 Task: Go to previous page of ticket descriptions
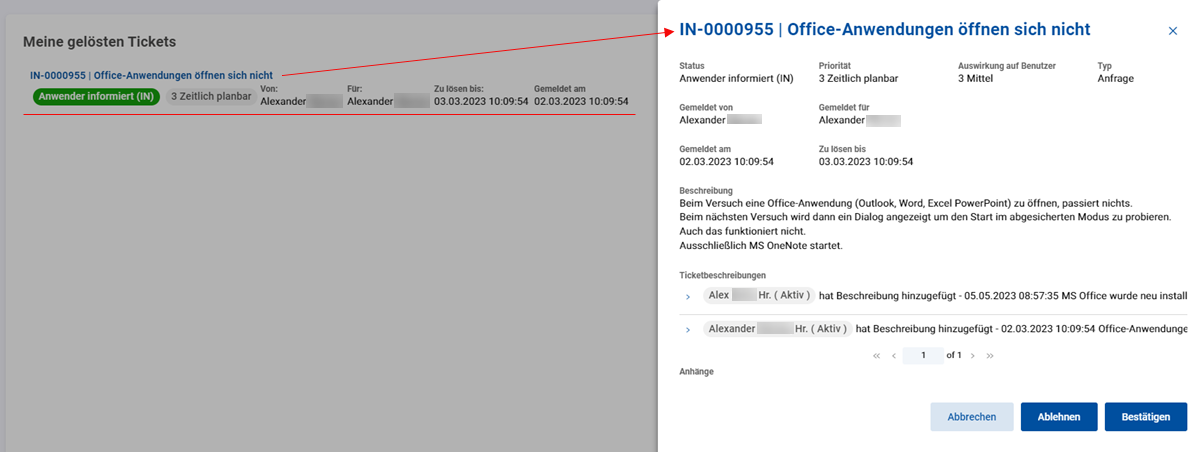click(x=893, y=355)
